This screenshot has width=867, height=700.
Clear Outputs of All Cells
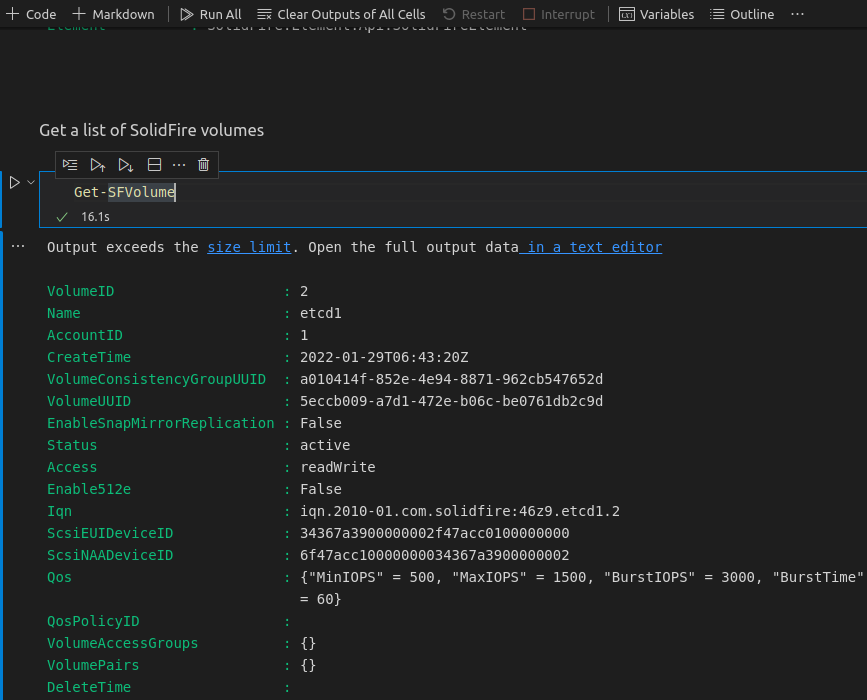342,14
